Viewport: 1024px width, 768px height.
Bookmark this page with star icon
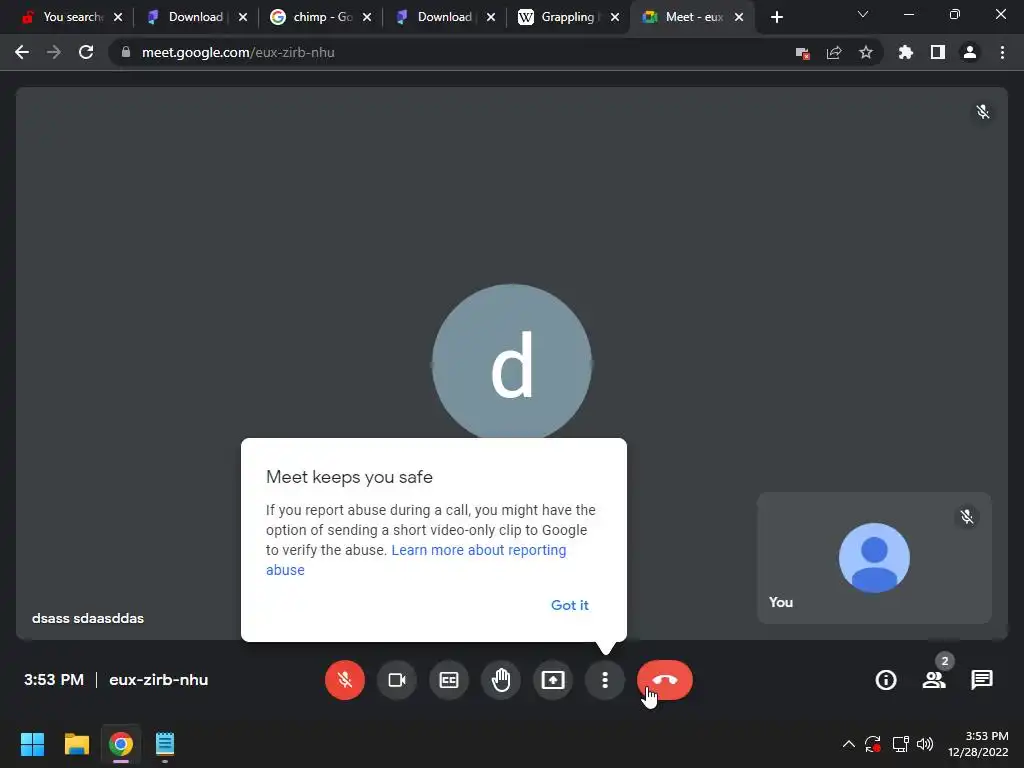pyautogui.click(x=866, y=52)
